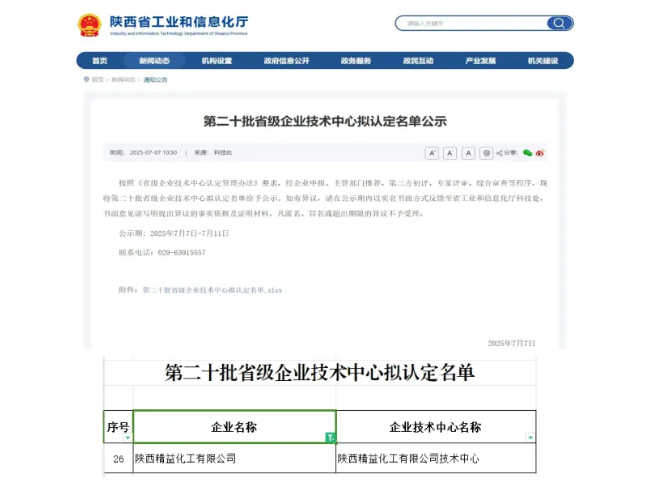Share article to Weibo
Image resolution: width=647 pixels, height=482 pixels.
[540, 153]
